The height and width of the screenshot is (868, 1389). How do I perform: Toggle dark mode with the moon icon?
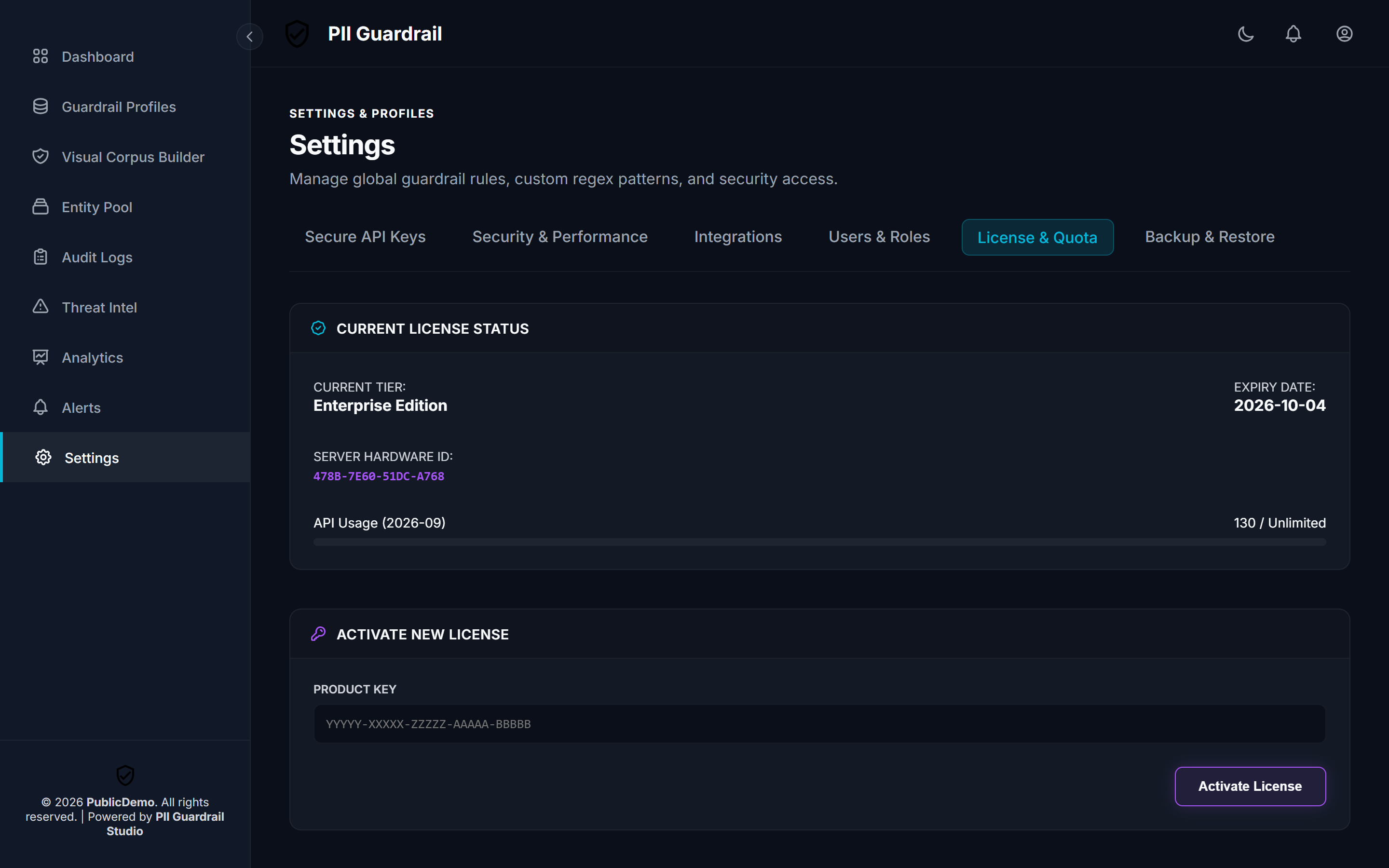tap(1245, 34)
